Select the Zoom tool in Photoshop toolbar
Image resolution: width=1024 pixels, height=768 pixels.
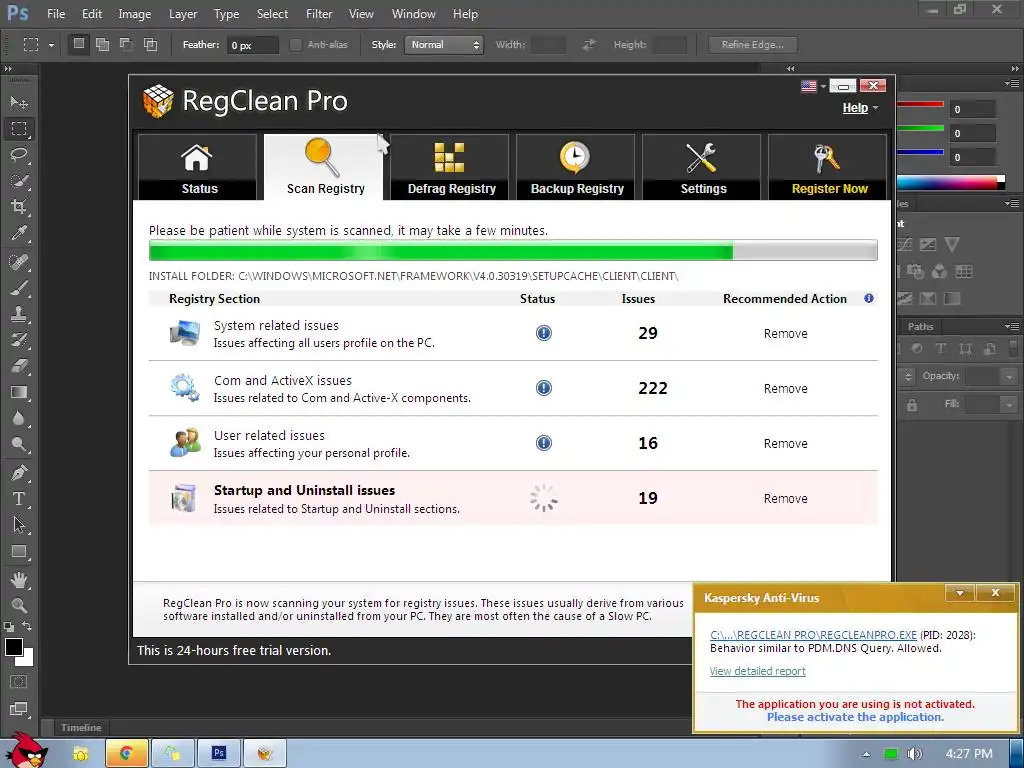[19, 605]
